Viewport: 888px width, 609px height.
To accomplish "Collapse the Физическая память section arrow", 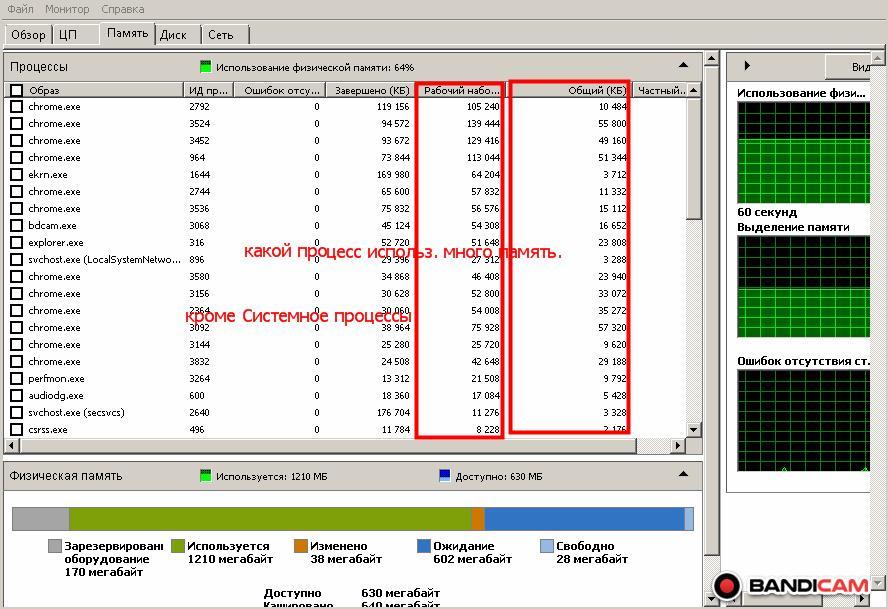I will click(x=684, y=474).
